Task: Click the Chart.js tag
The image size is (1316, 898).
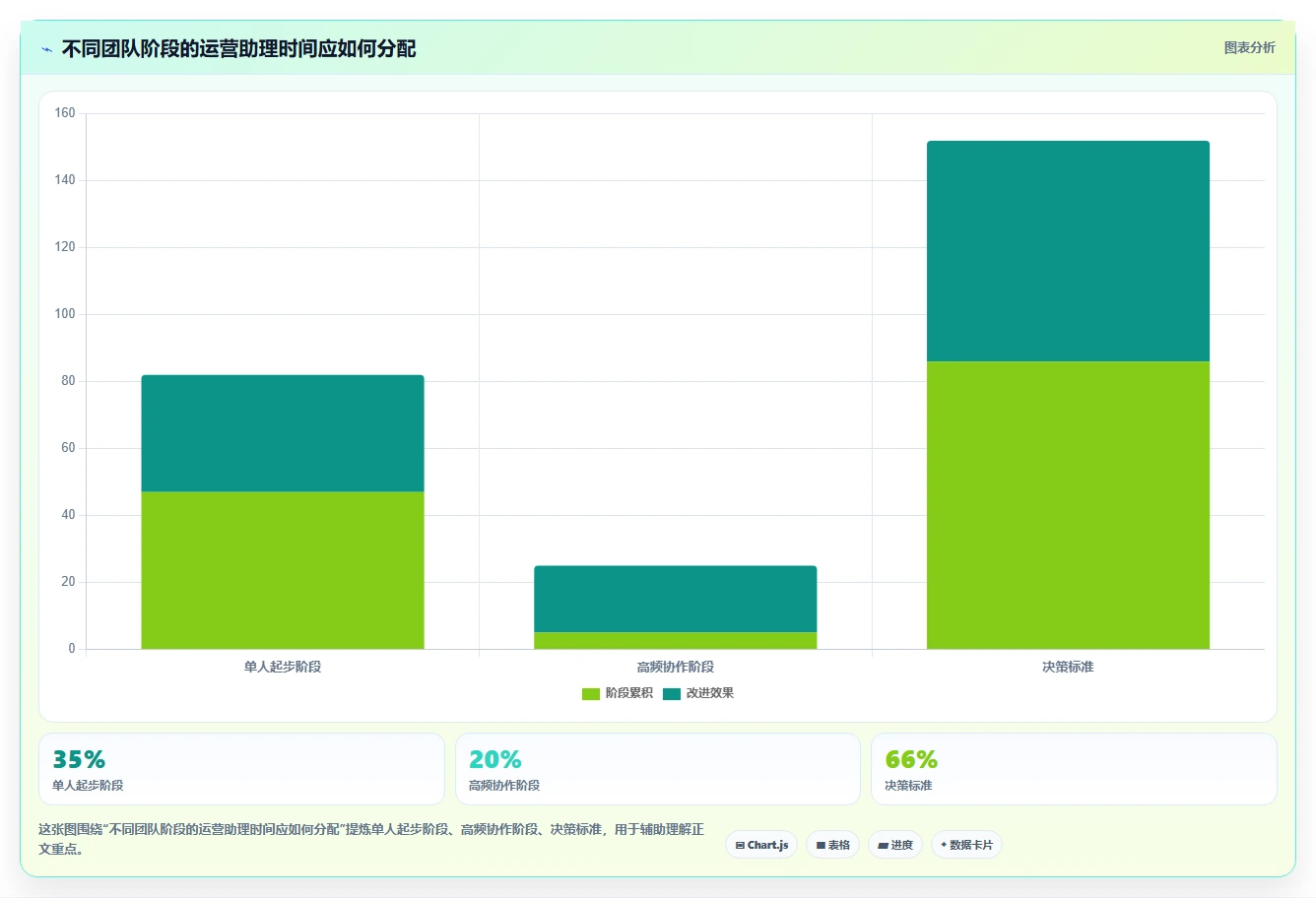Action: coord(761,845)
